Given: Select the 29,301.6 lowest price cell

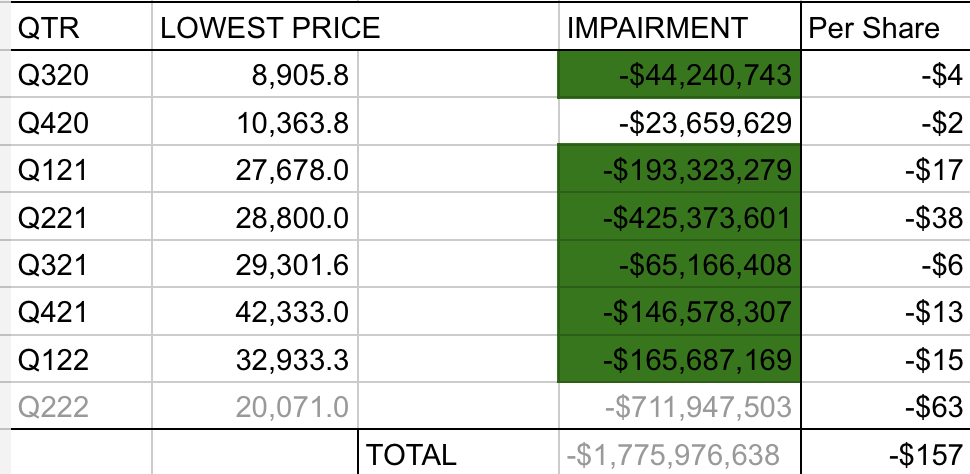Looking at the screenshot, I should 255,264.
